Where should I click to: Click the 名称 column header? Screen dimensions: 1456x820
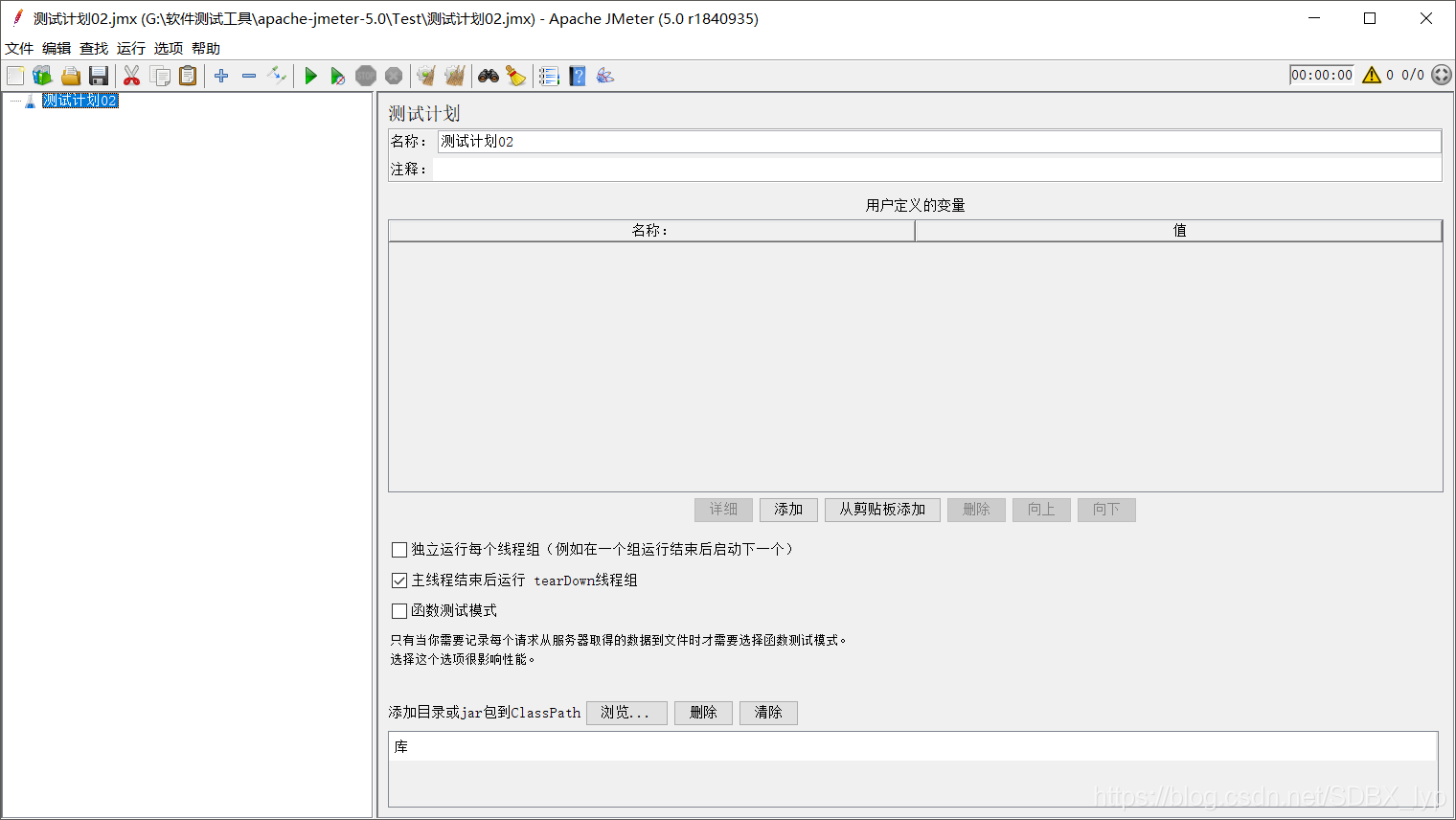point(651,231)
